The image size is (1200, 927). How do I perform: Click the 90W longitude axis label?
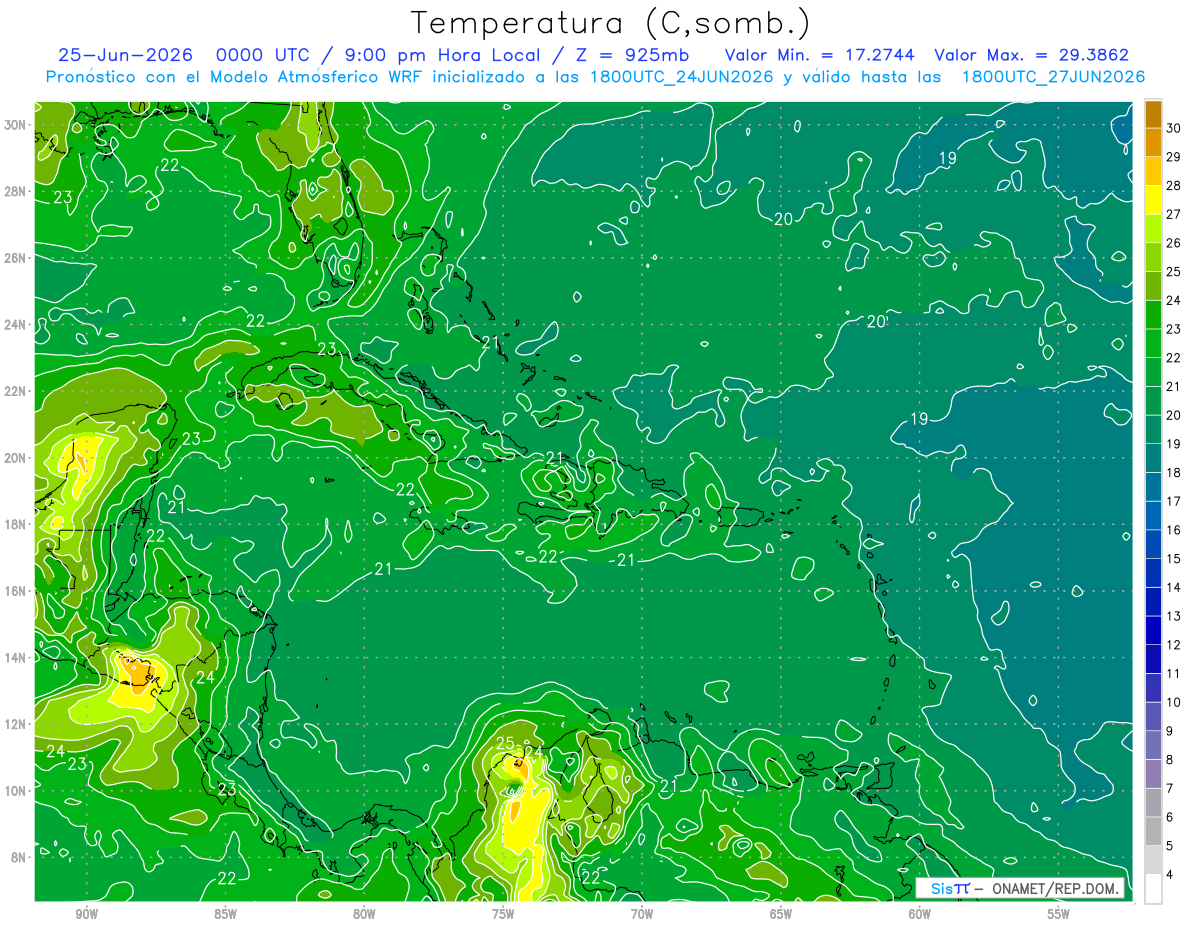87,914
